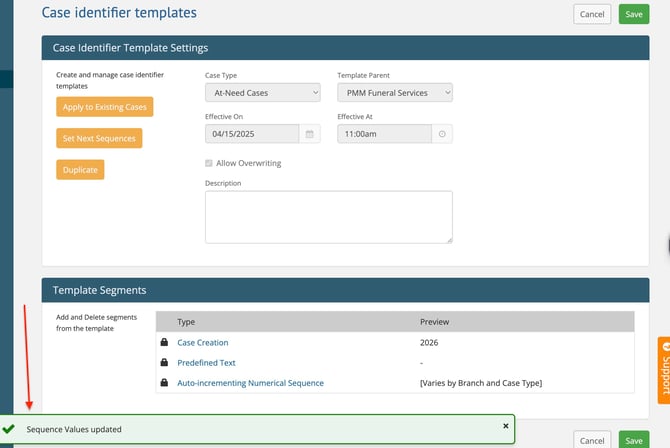Click the top green Save button
670x448 pixels.
pyautogui.click(x=633, y=14)
